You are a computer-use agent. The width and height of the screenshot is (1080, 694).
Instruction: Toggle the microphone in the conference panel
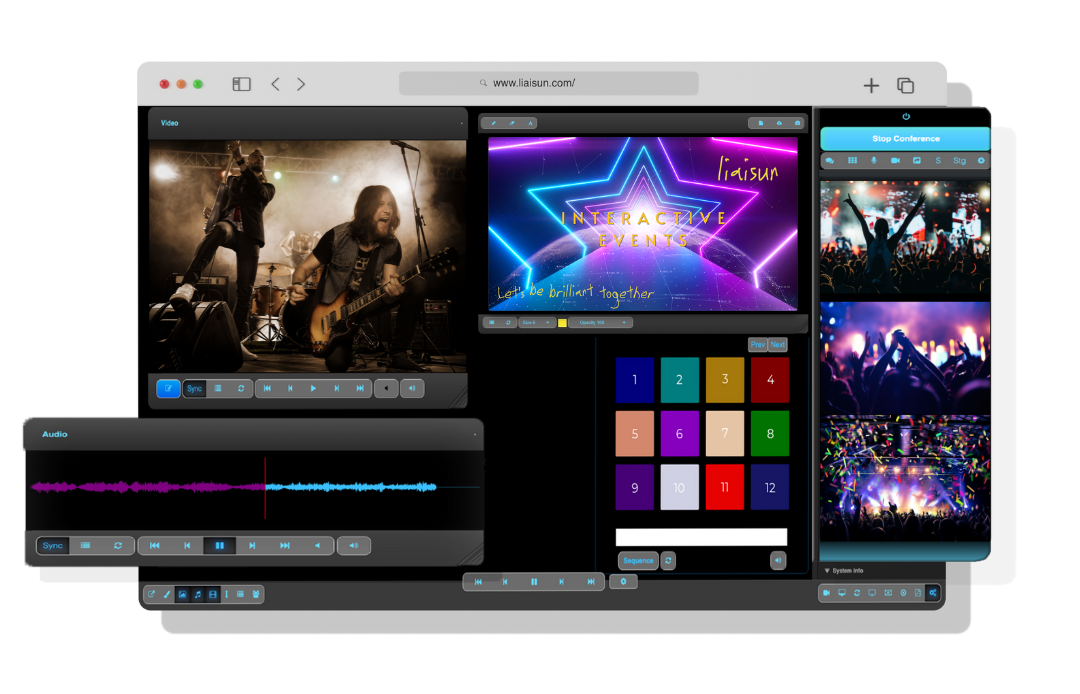874,160
